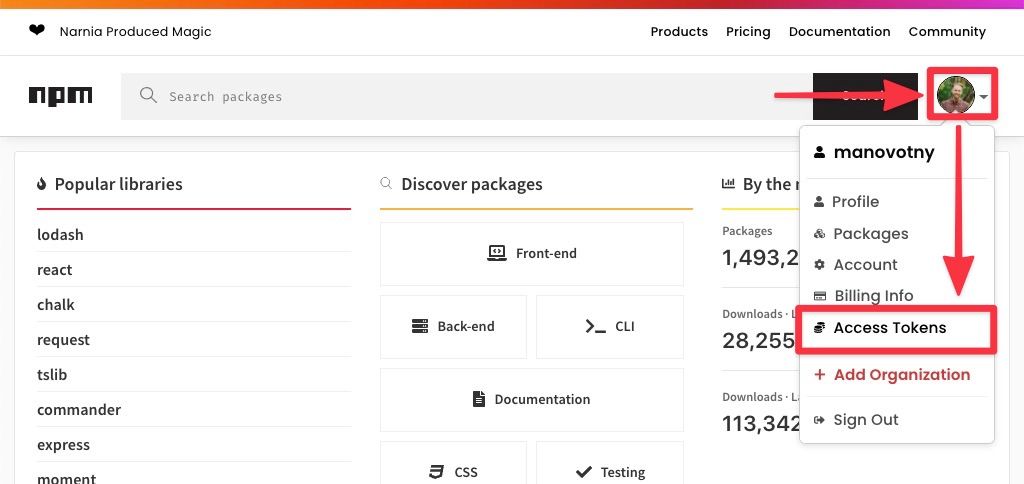
Task: Open the moment library link
Action: coord(67,479)
